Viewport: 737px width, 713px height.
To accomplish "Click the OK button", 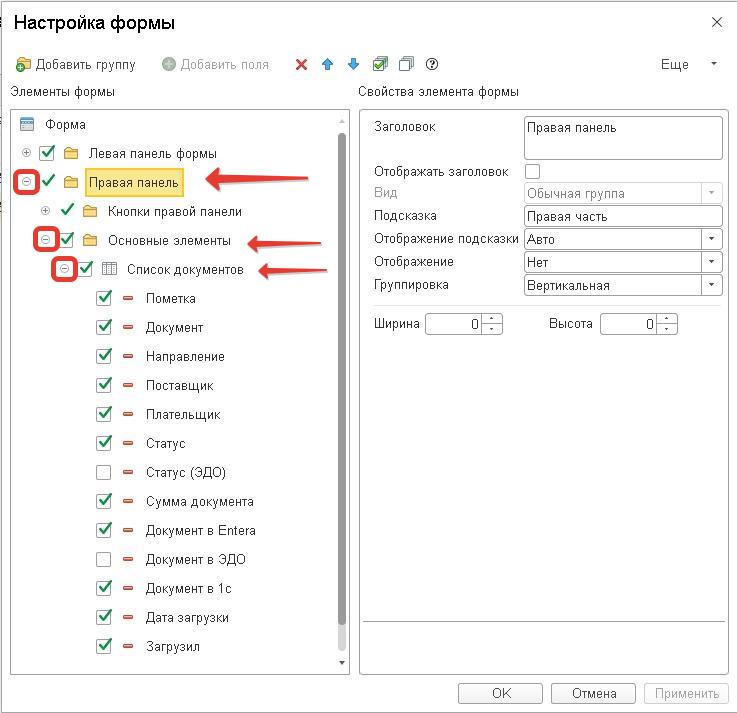I will pyautogui.click(x=500, y=693).
